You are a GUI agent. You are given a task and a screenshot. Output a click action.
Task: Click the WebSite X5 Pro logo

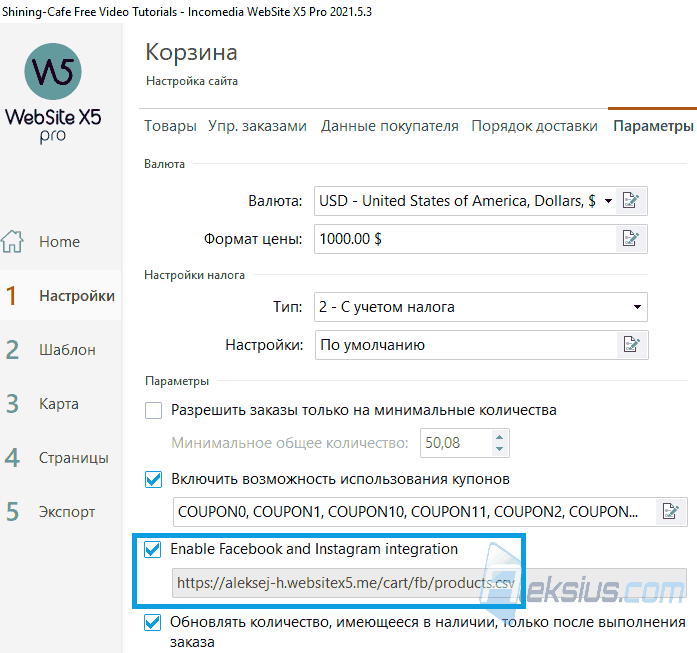coord(53,93)
